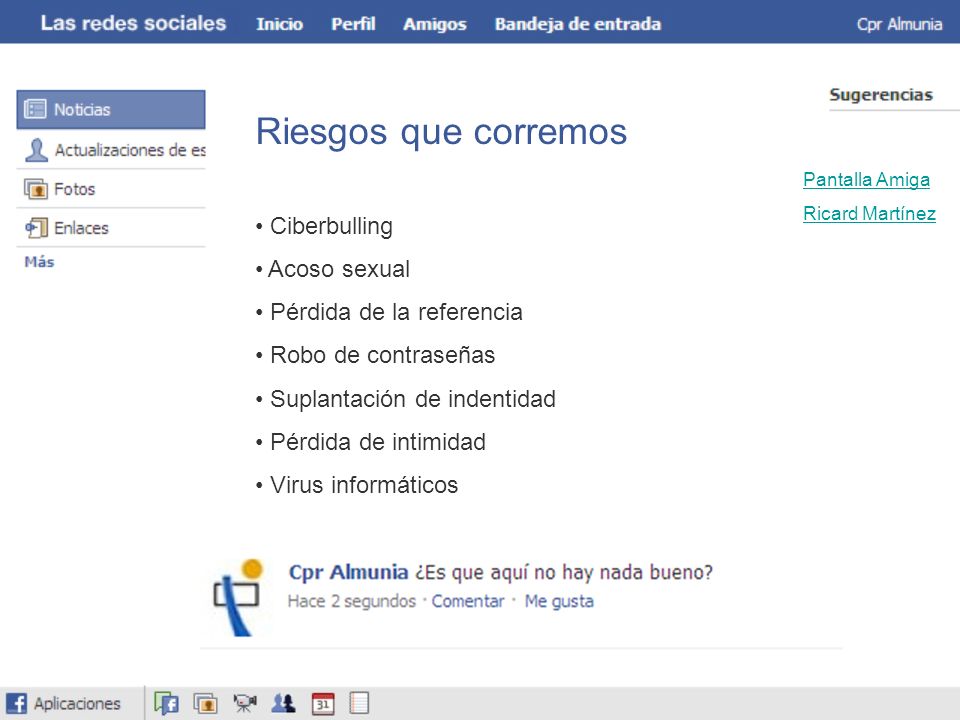Click Comentar under the post
960x720 pixels.
pos(468,601)
